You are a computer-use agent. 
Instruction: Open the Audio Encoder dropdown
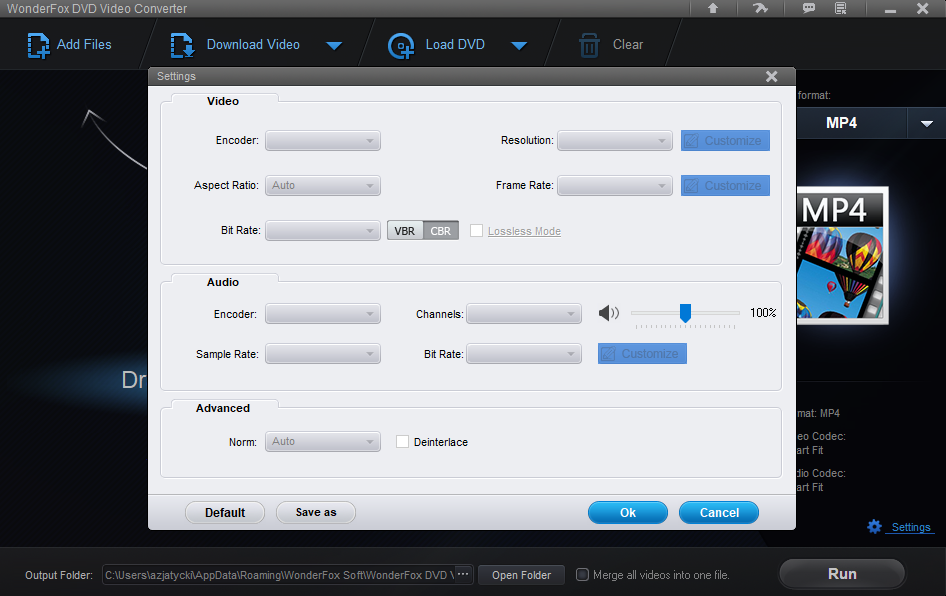coord(323,314)
